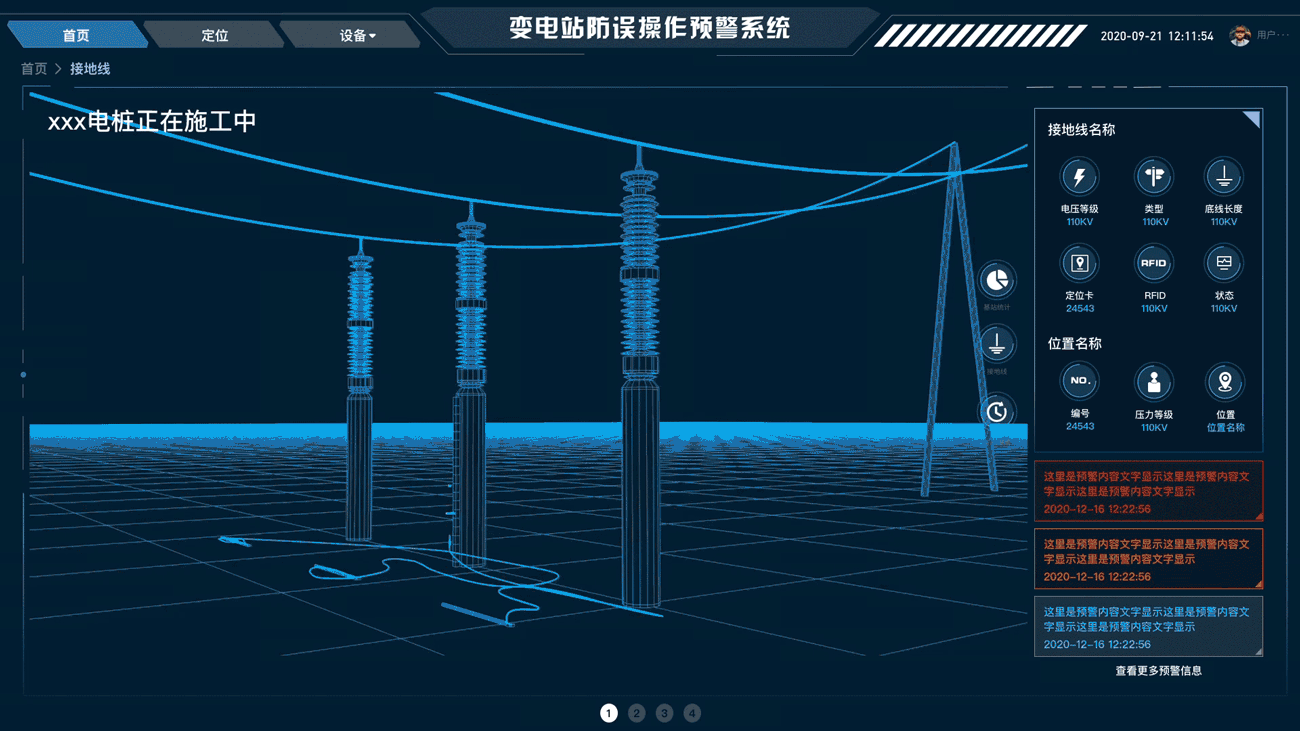Select the 接地线 round side icon
This screenshot has height=731, width=1300.
tap(997, 345)
